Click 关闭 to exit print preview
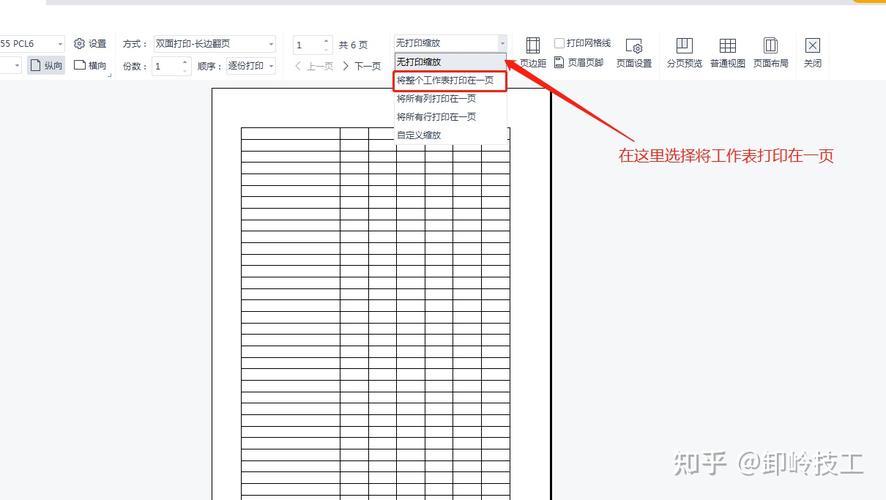Screen dimensions: 886x500 [x=813, y=53]
